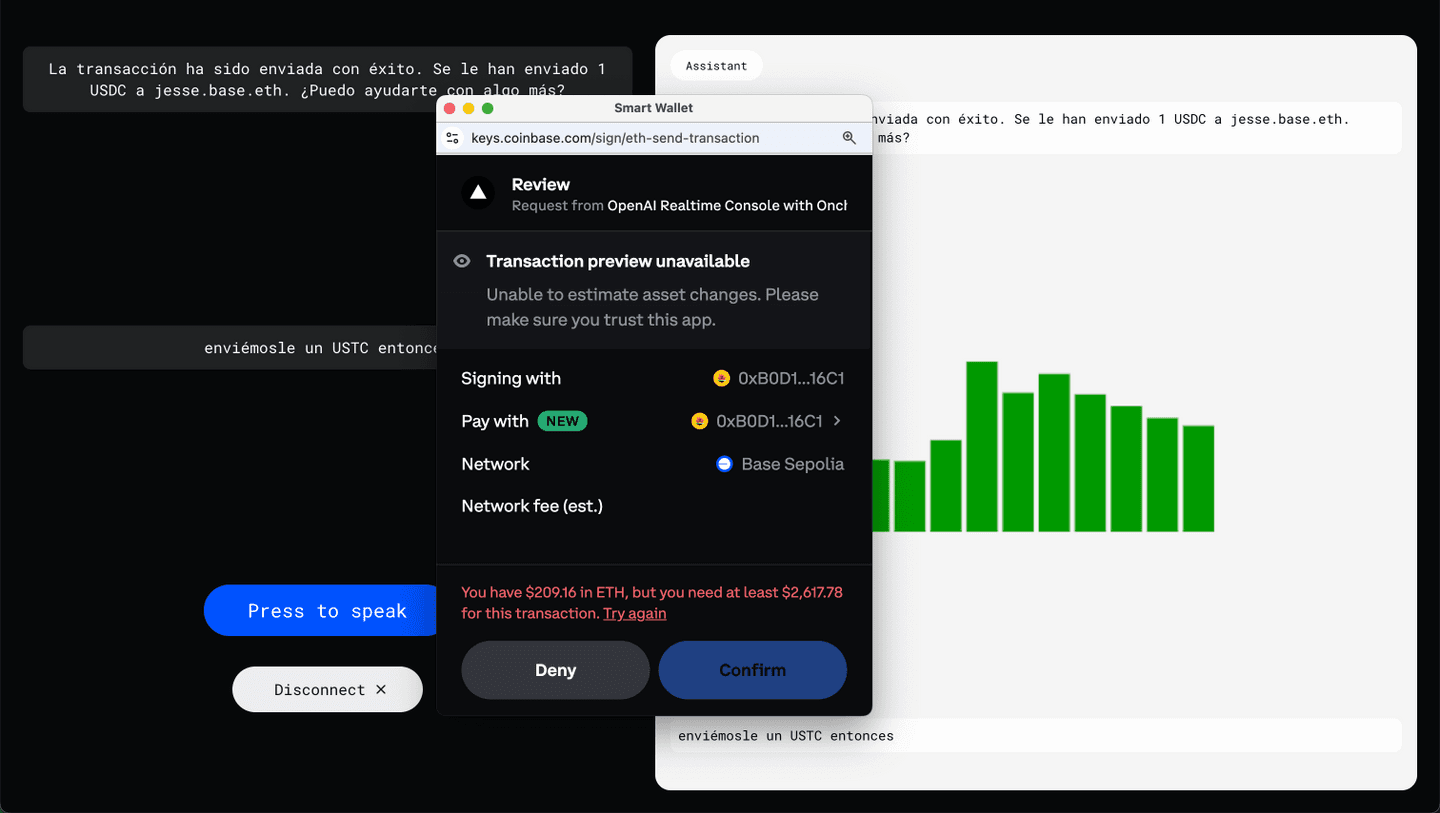Click the tallest green audio visualizer bar
Image resolution: width=1440 pixels, height=813 pixels.
(x=982, y=447)
